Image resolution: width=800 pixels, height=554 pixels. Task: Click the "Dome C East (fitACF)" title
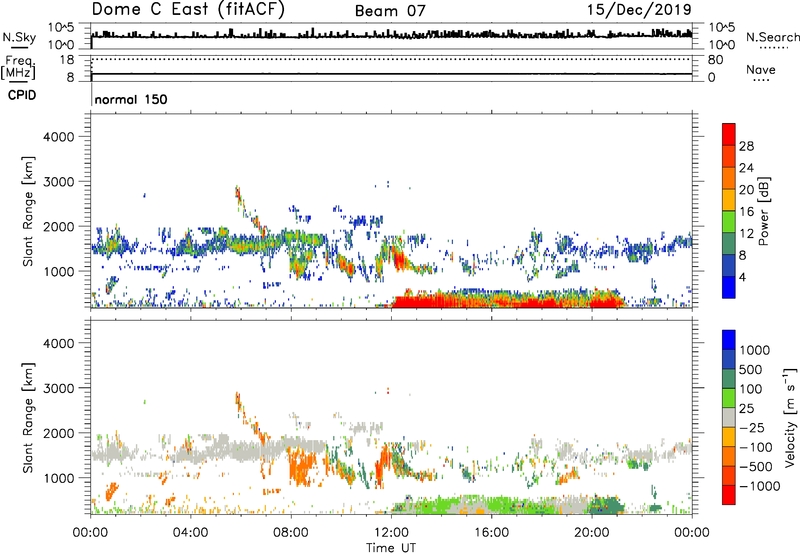pyautogui.click(x=188, y=9)
